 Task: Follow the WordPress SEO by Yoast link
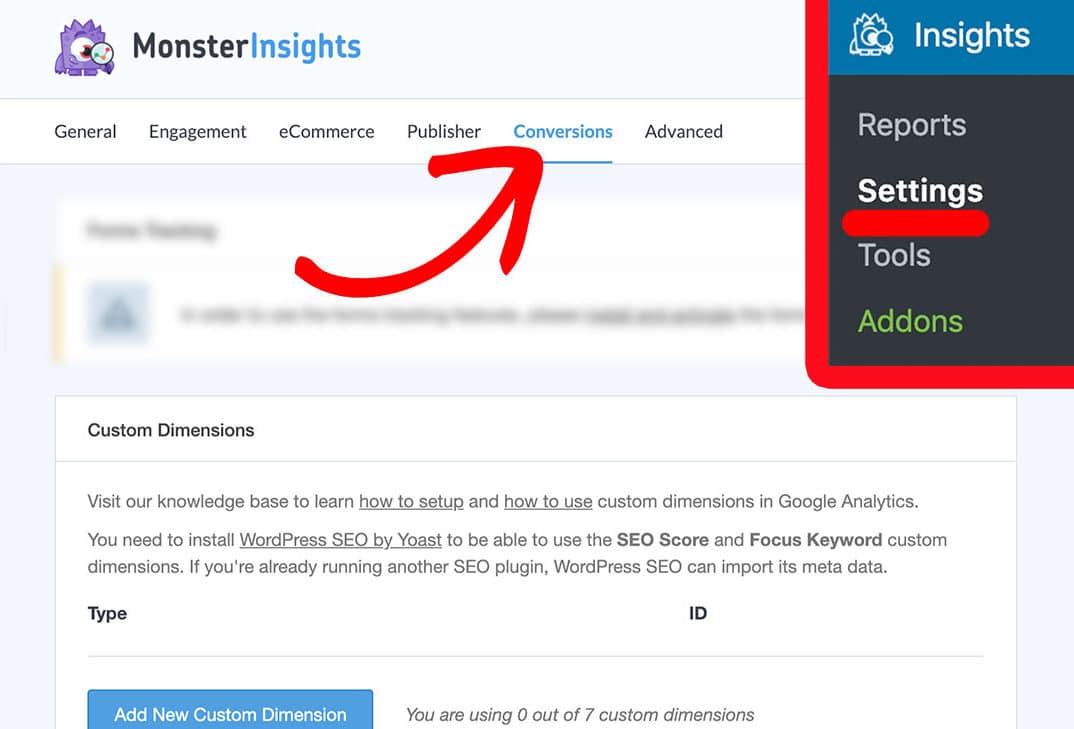tap(340, 540)
